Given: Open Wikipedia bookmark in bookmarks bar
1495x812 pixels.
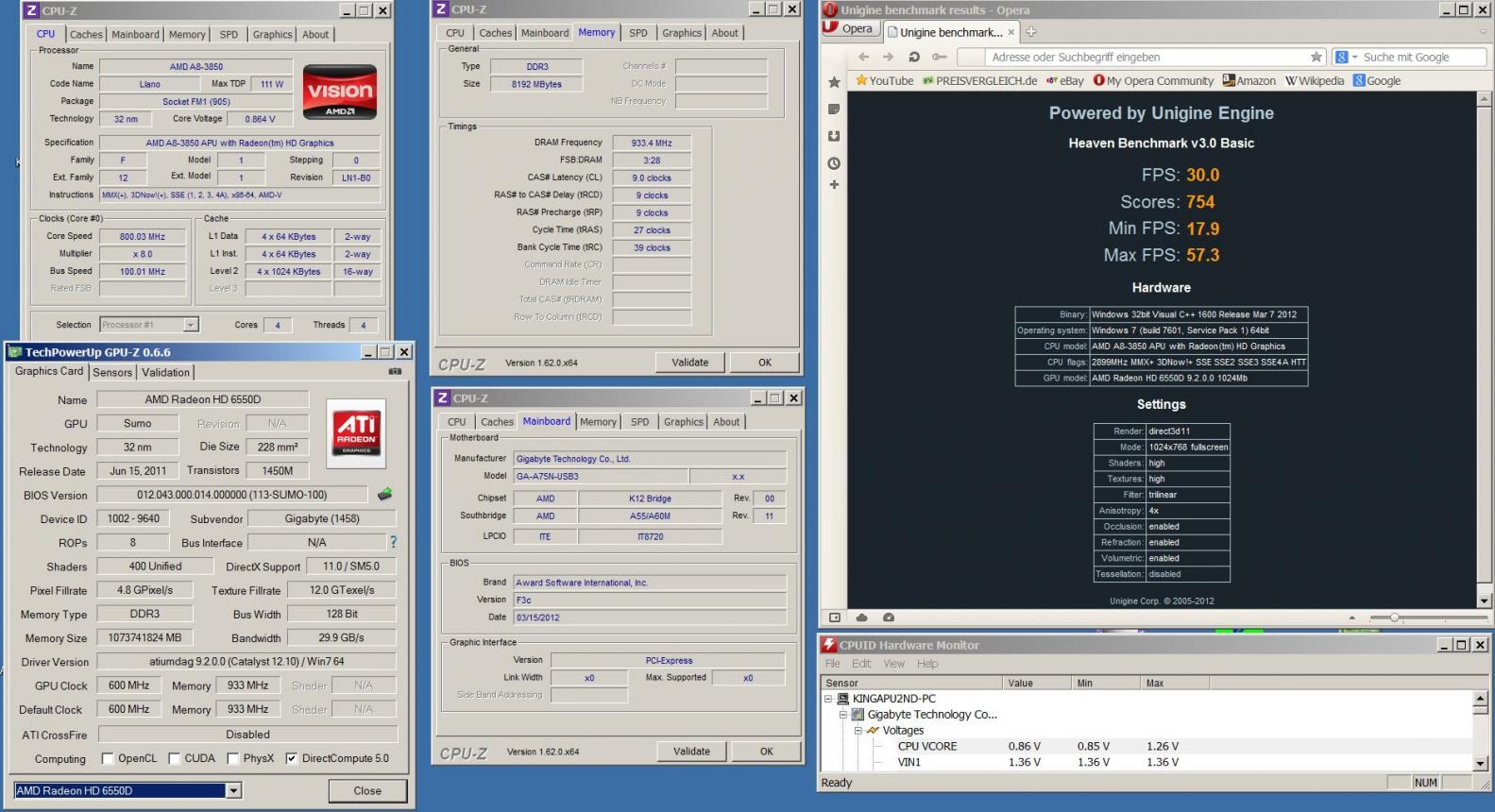Looking at the screenshot, I should [x=1314, y=81].
